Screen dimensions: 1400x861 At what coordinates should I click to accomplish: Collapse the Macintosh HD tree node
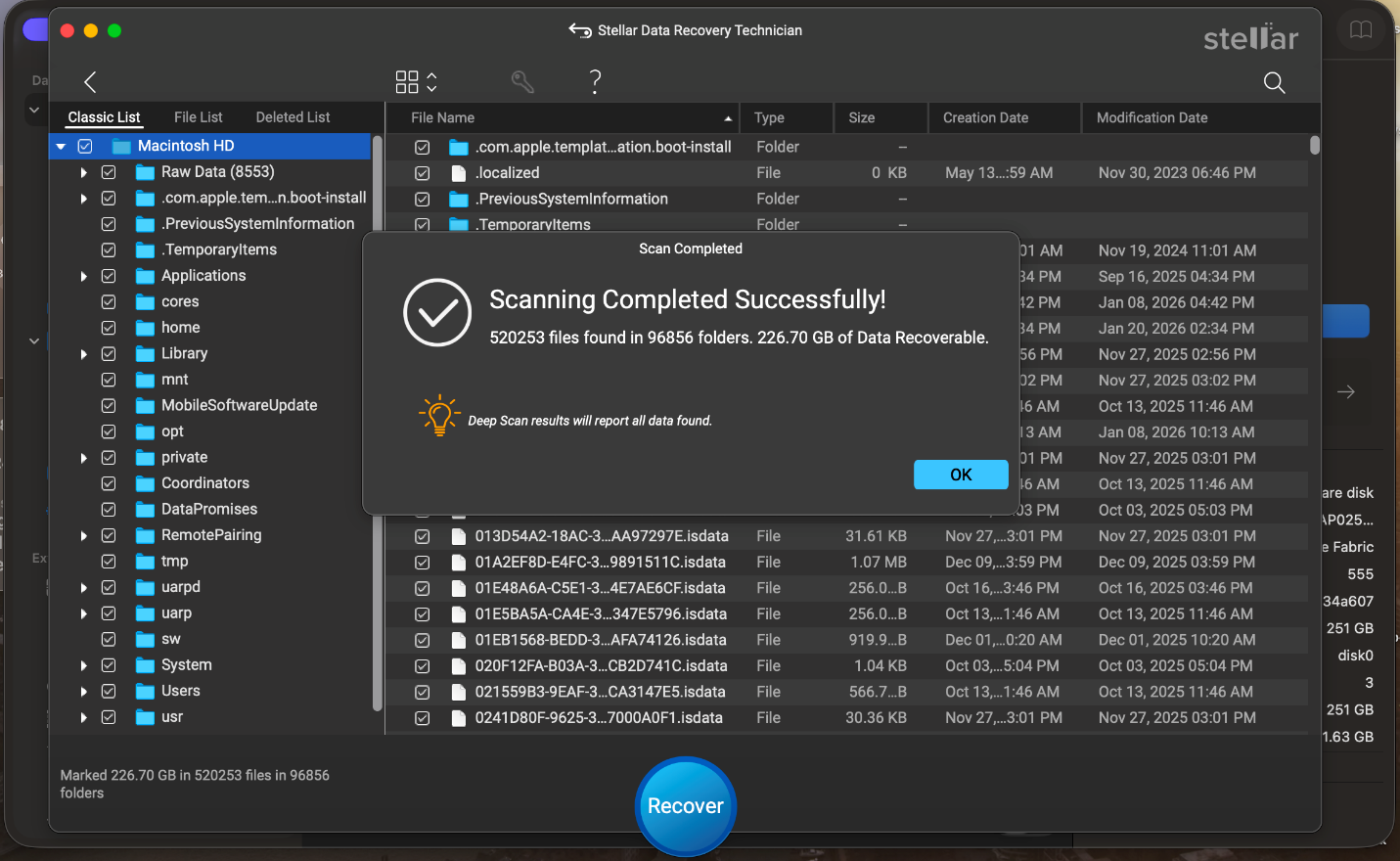tap(61, 146)
